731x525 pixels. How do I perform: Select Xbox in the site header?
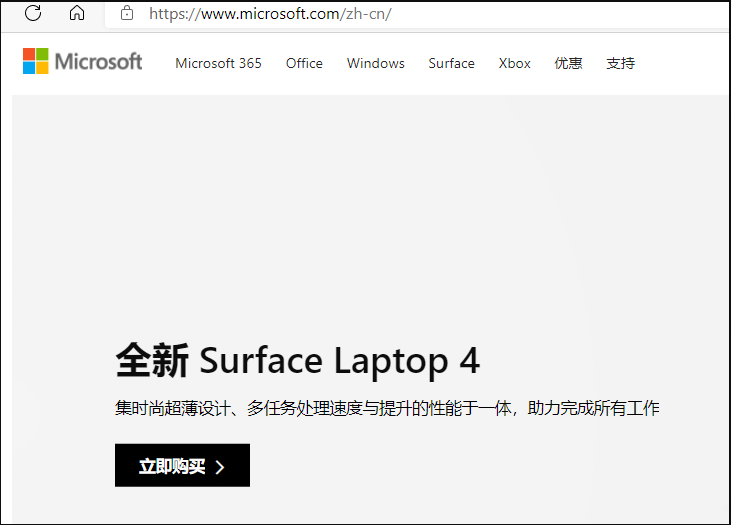point(515,63)
